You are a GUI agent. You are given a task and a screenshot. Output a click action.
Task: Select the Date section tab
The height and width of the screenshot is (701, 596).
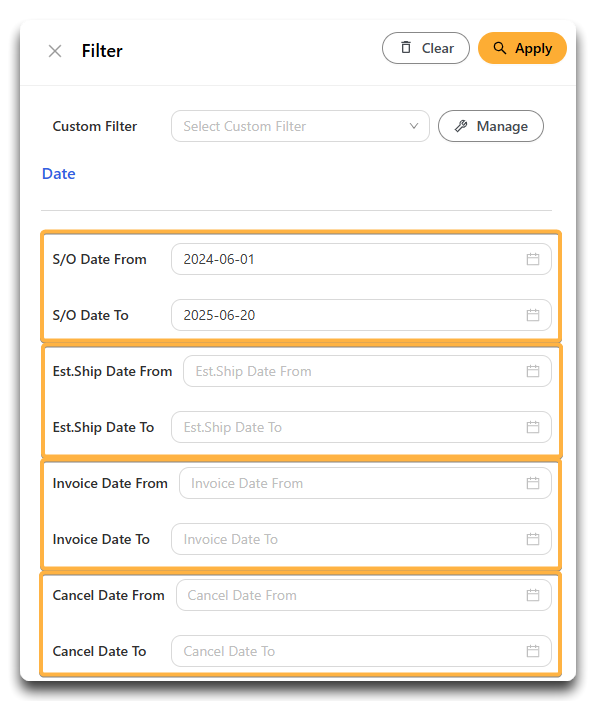coord(59,173)
